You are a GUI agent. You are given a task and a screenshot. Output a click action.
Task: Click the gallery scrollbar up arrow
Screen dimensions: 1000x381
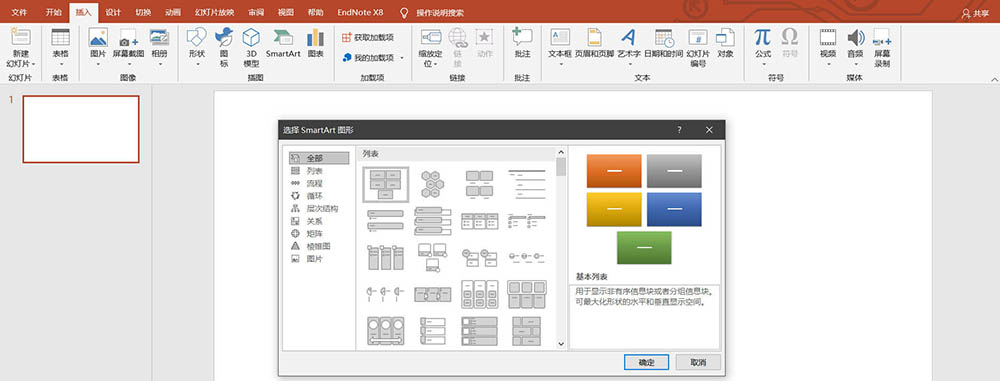point(561,153)
